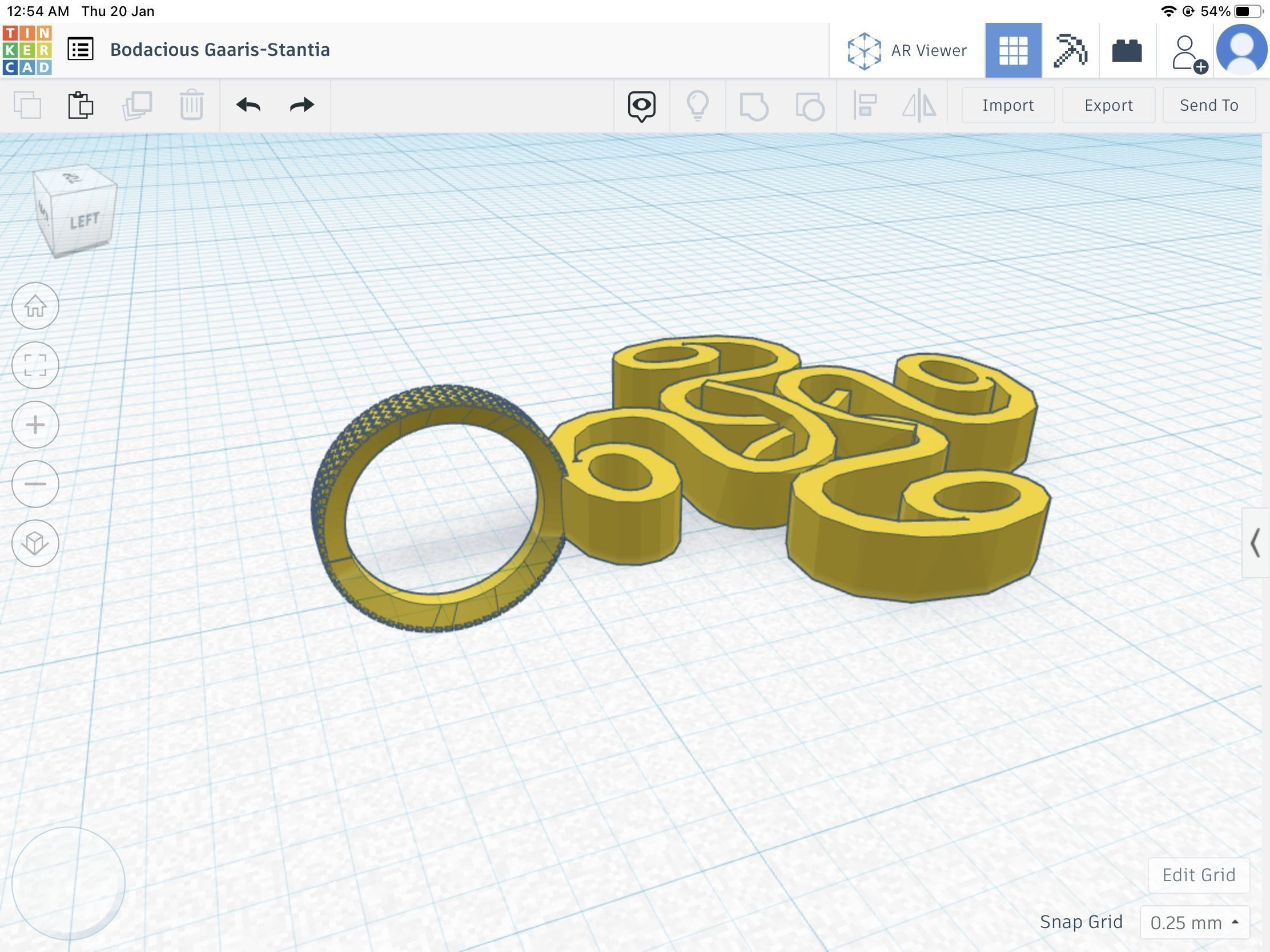Screen dimensions: 1270x952
Task: Click the Group shapes icon
Action: (753, 106)
